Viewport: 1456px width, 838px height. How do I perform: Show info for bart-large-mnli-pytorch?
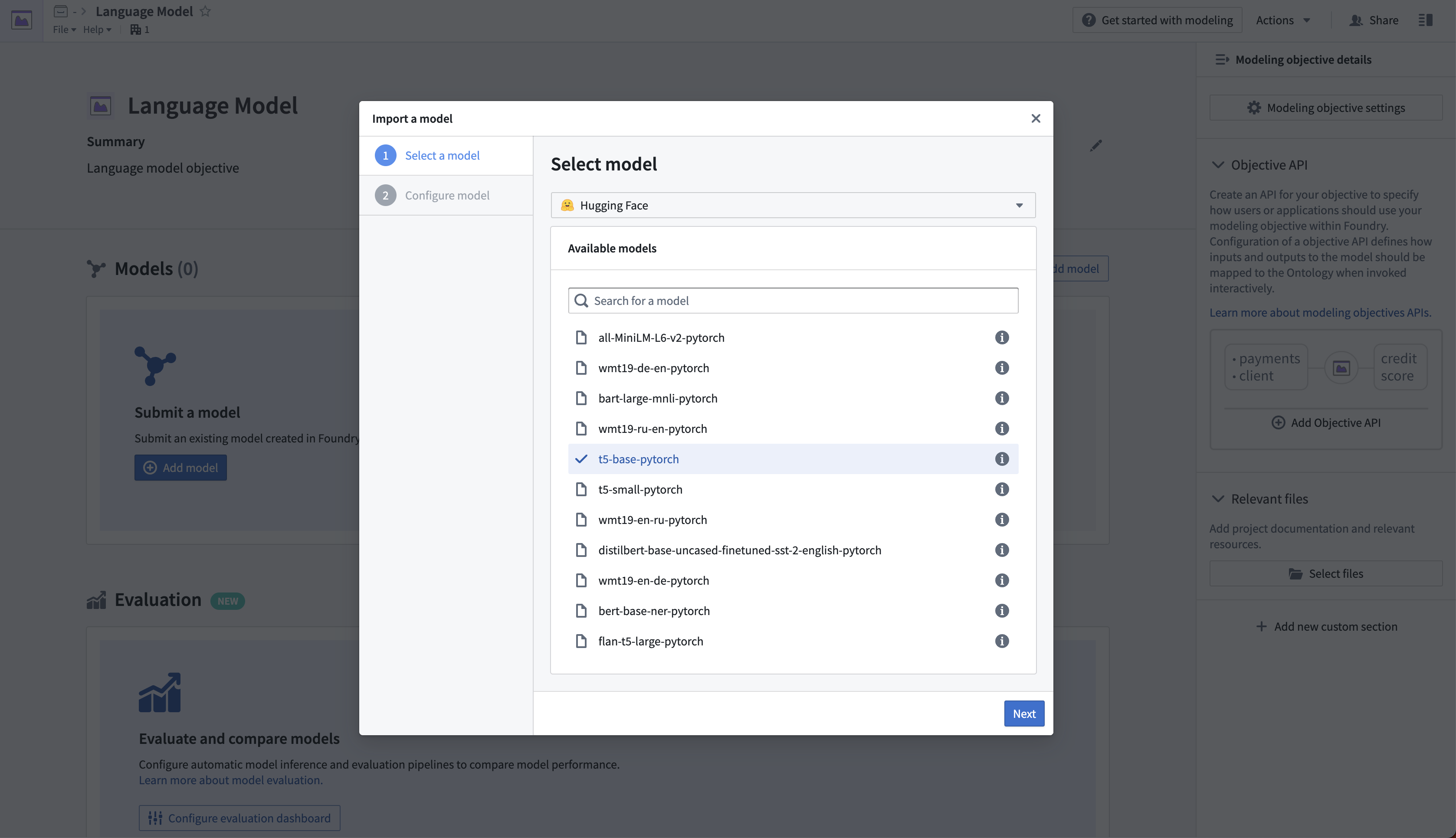pyautogui.click(x=1001, y=398)
